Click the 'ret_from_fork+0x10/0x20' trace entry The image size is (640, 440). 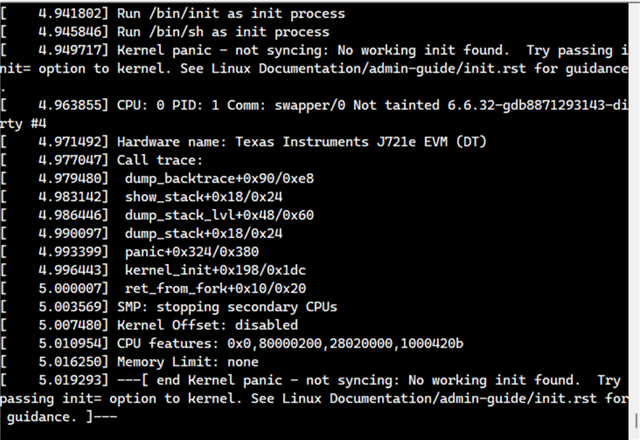tap(215, 289)
